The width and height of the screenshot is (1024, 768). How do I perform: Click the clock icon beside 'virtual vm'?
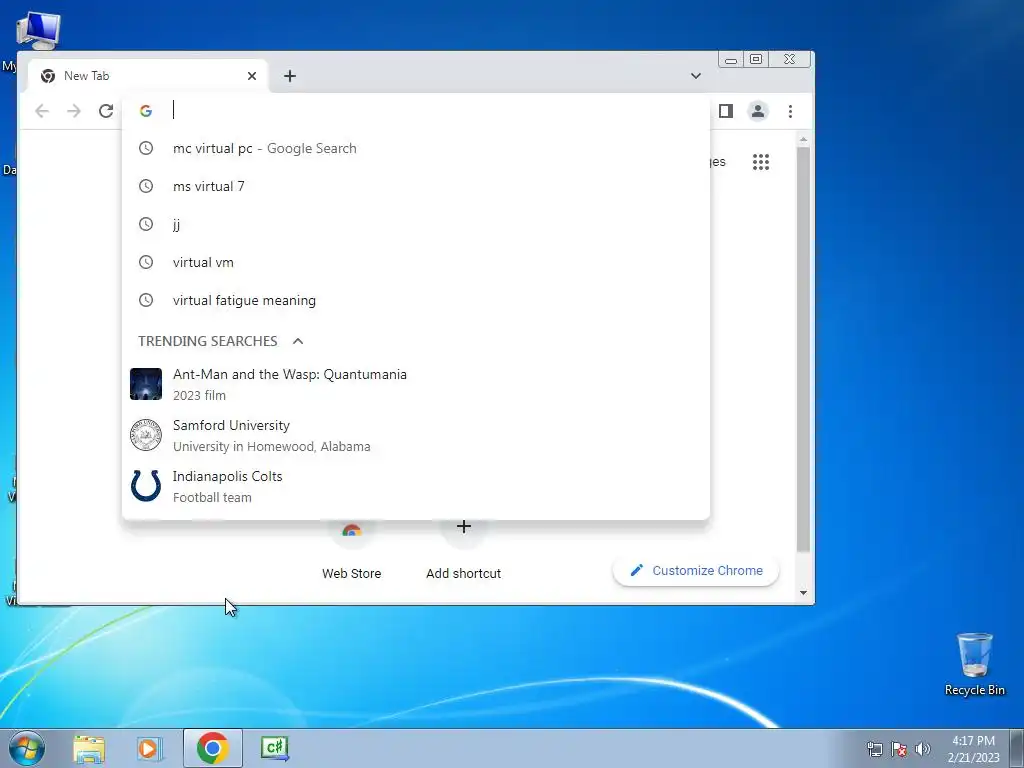click(x=146, y=262)
